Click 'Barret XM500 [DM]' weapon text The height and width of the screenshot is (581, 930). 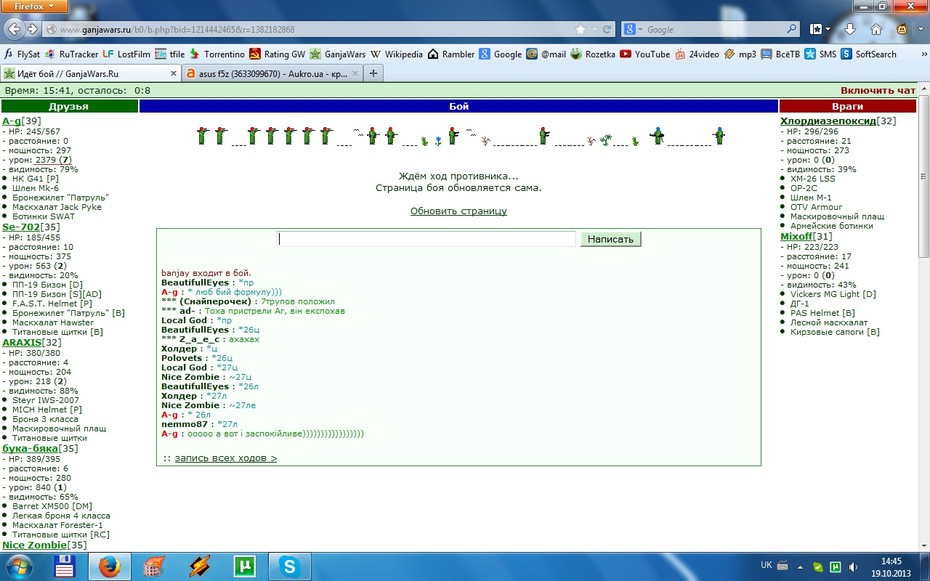click(x=52, y=506)
